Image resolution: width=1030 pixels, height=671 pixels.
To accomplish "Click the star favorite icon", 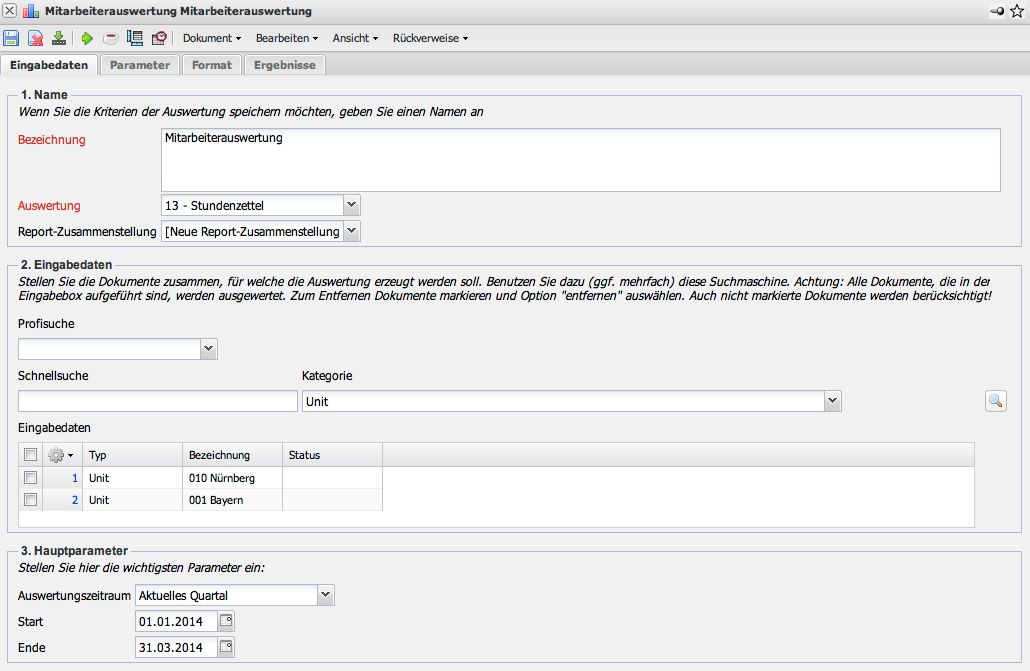I will click(1017, 11).
